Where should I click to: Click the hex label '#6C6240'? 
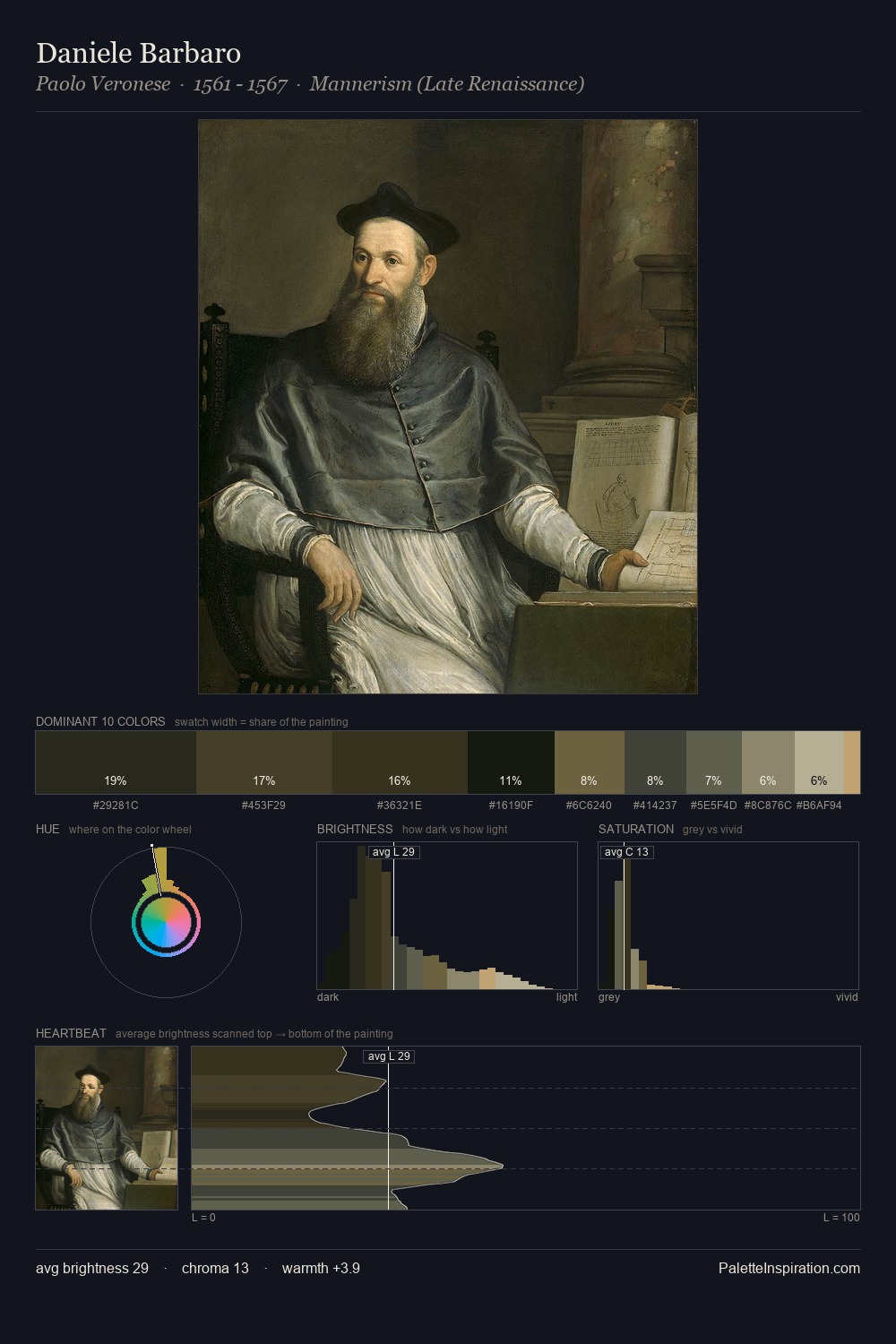(589, 806)
